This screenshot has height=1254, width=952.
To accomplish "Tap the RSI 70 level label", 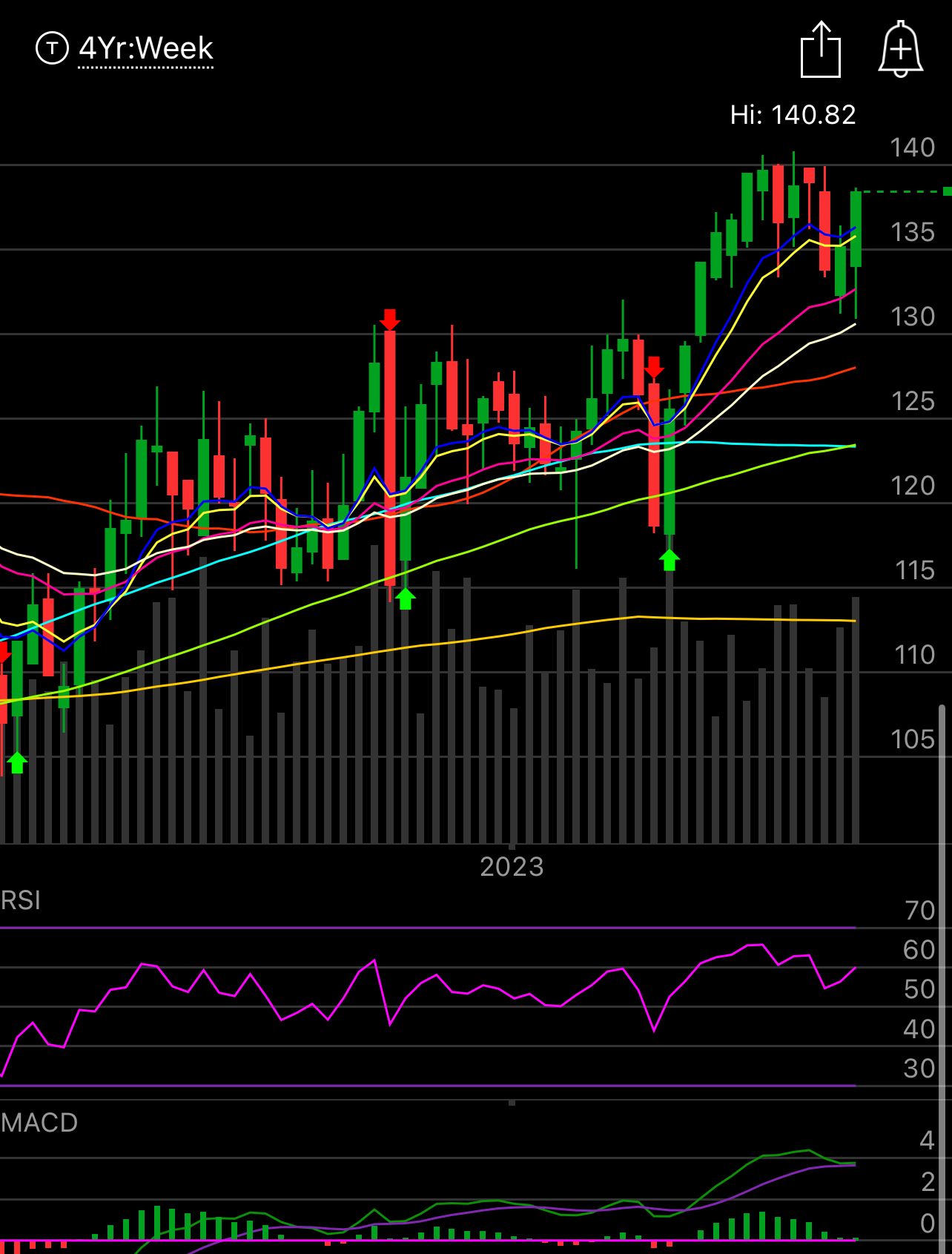I will 920,911.
